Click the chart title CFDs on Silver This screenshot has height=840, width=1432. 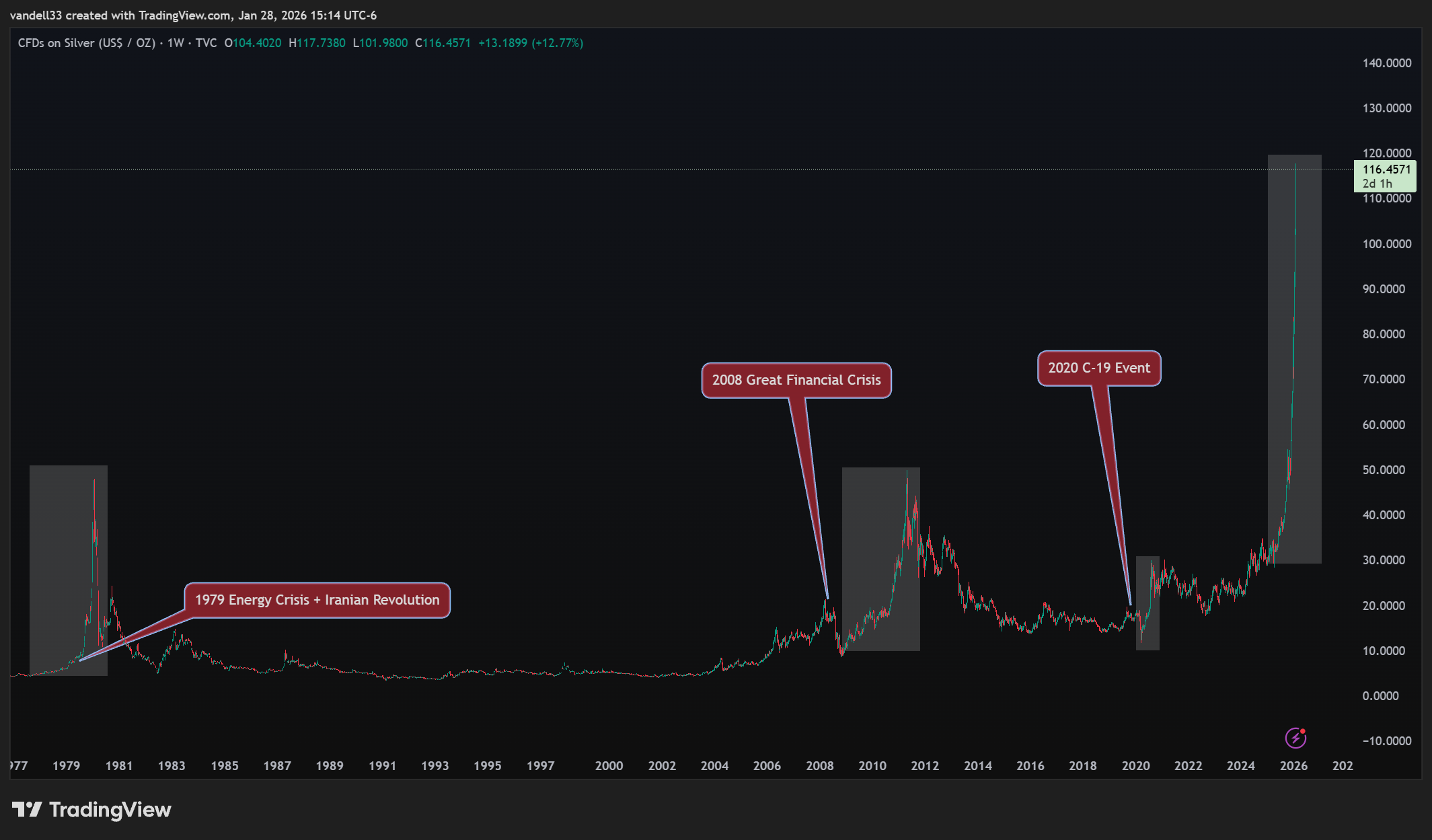pos(86,43)
